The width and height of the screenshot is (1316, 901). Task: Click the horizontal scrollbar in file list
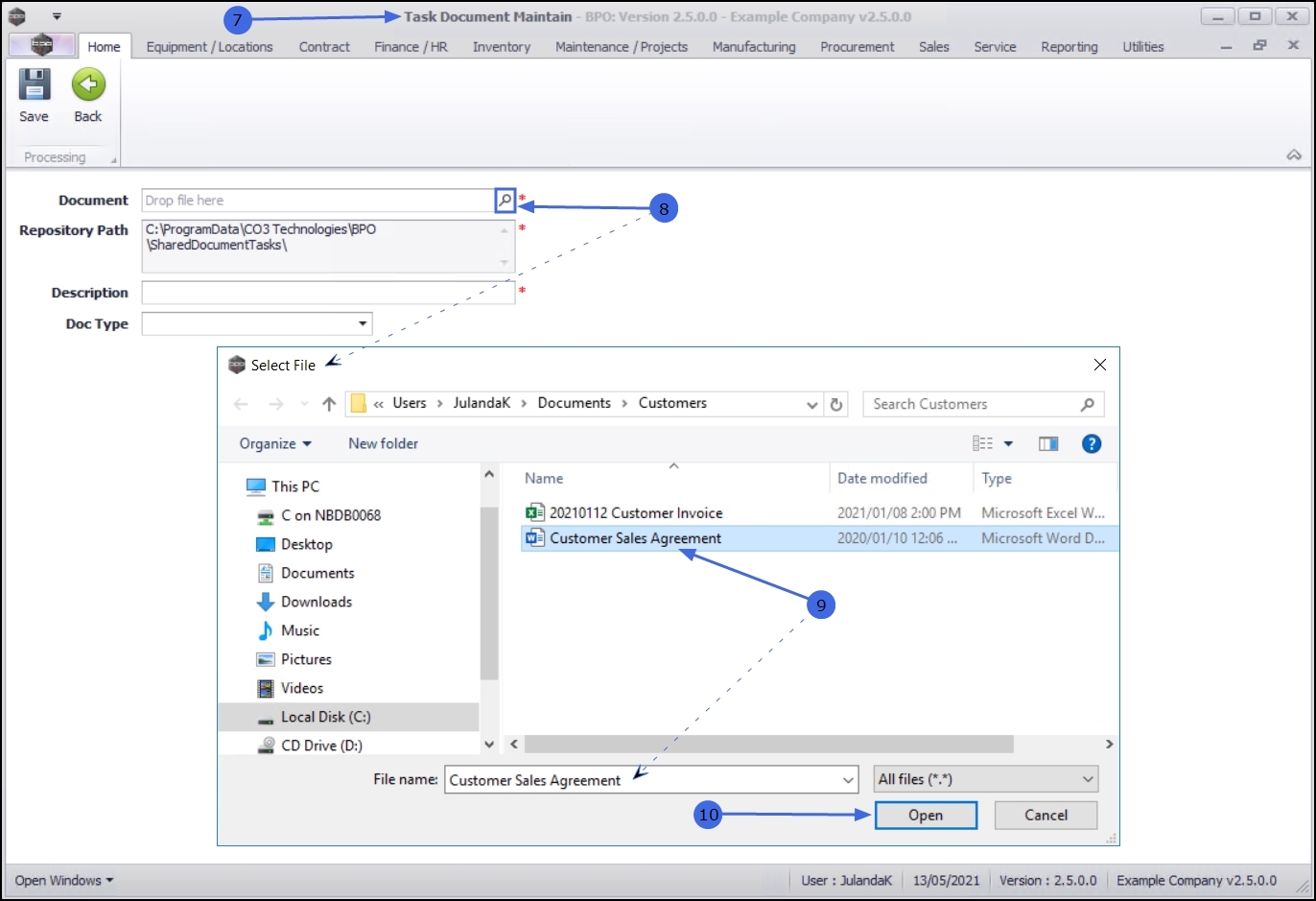(x=768, y=745)
